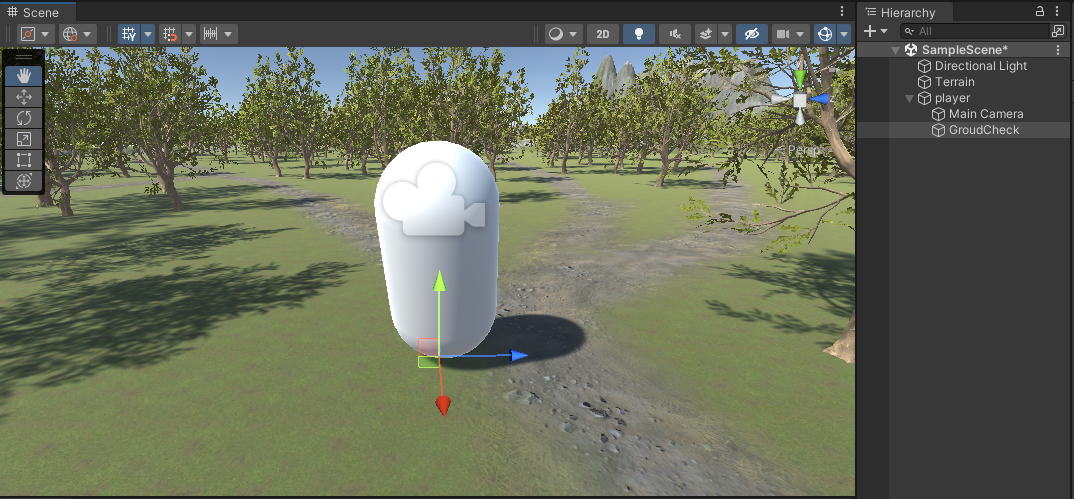1074x499 pixels.
Task: Click the GroudCheck cube icon
Action: tap(938, 130)
